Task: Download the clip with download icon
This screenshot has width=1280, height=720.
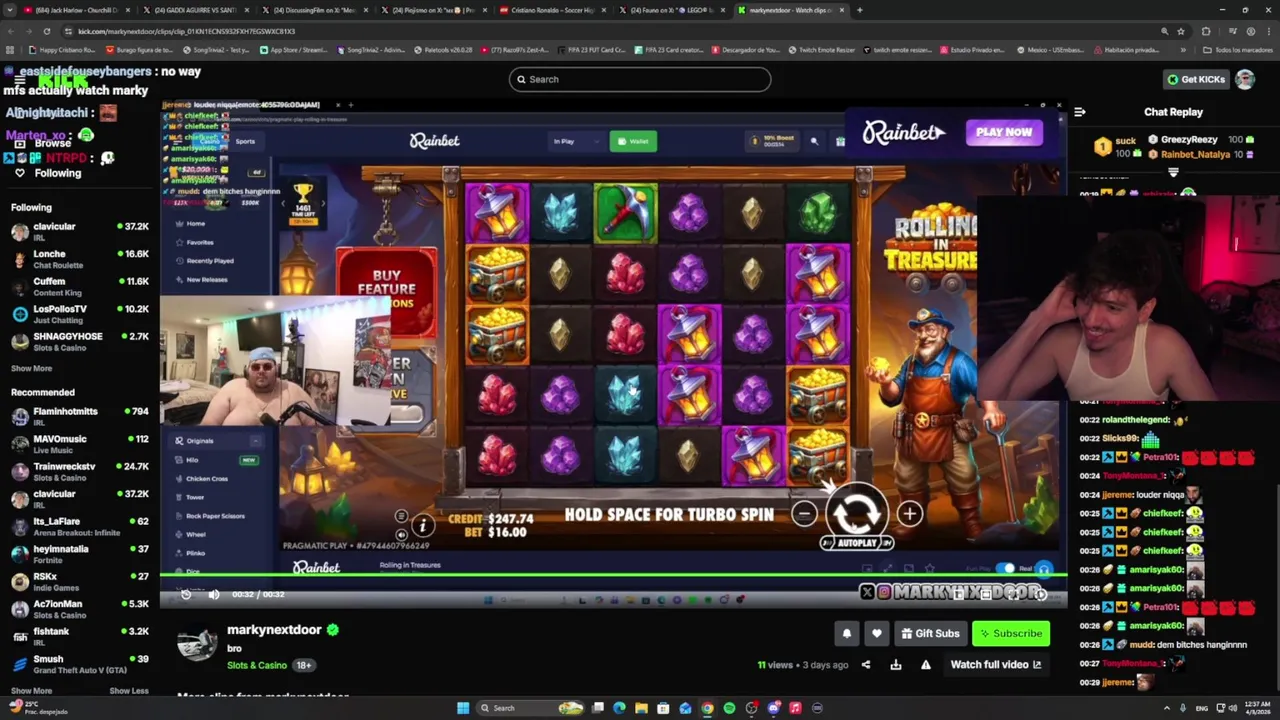Action: (x=896, y=664)
